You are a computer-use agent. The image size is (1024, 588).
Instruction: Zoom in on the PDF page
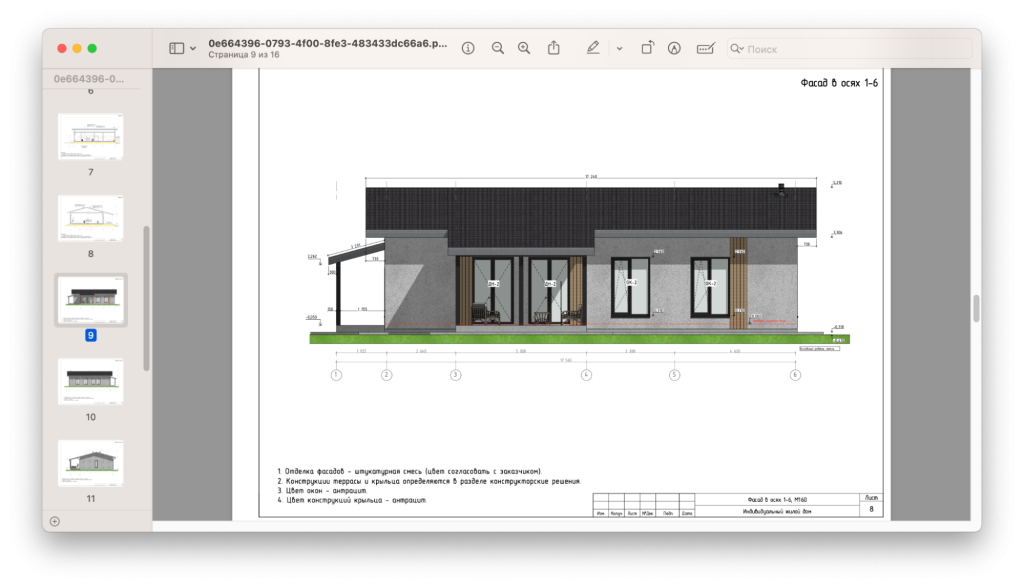tap(524, 48)
